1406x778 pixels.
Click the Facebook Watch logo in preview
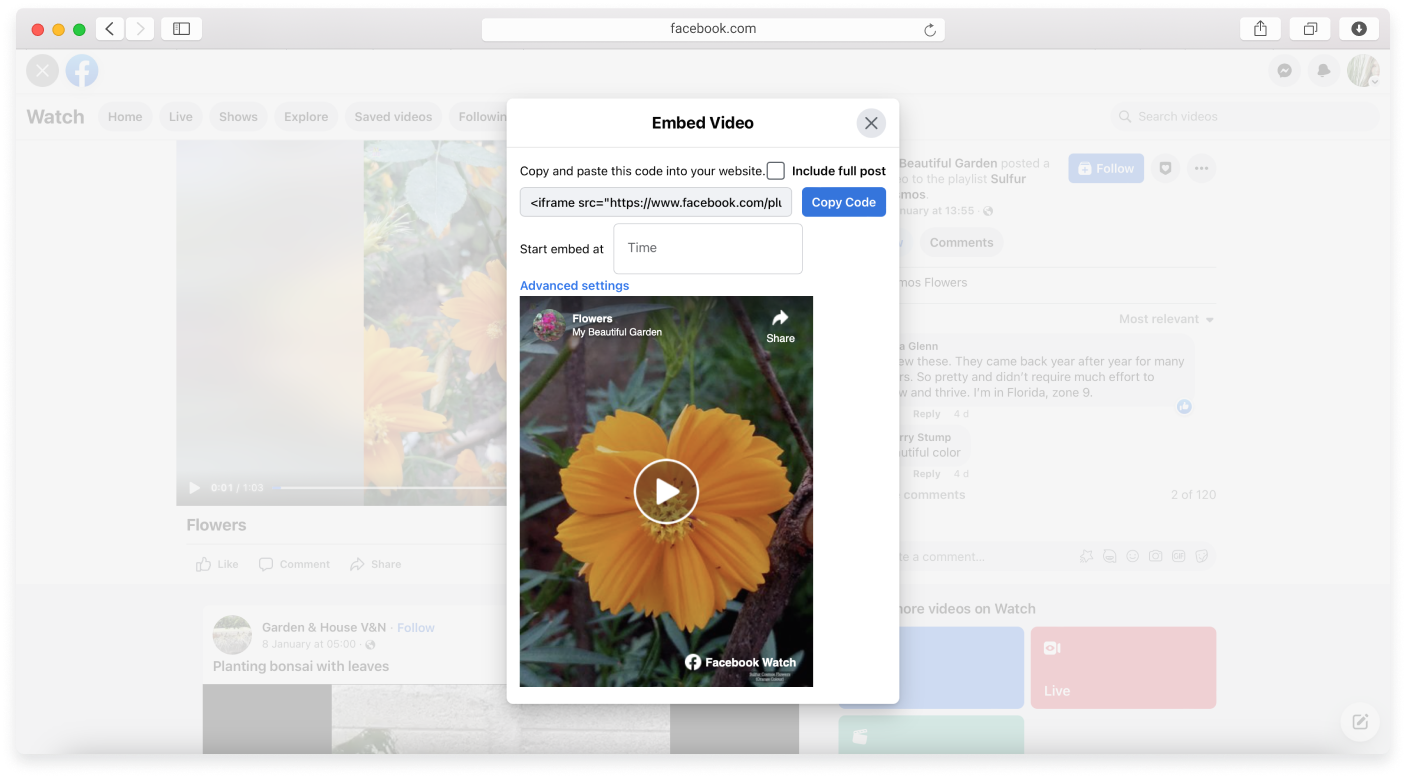click(740, 662)
